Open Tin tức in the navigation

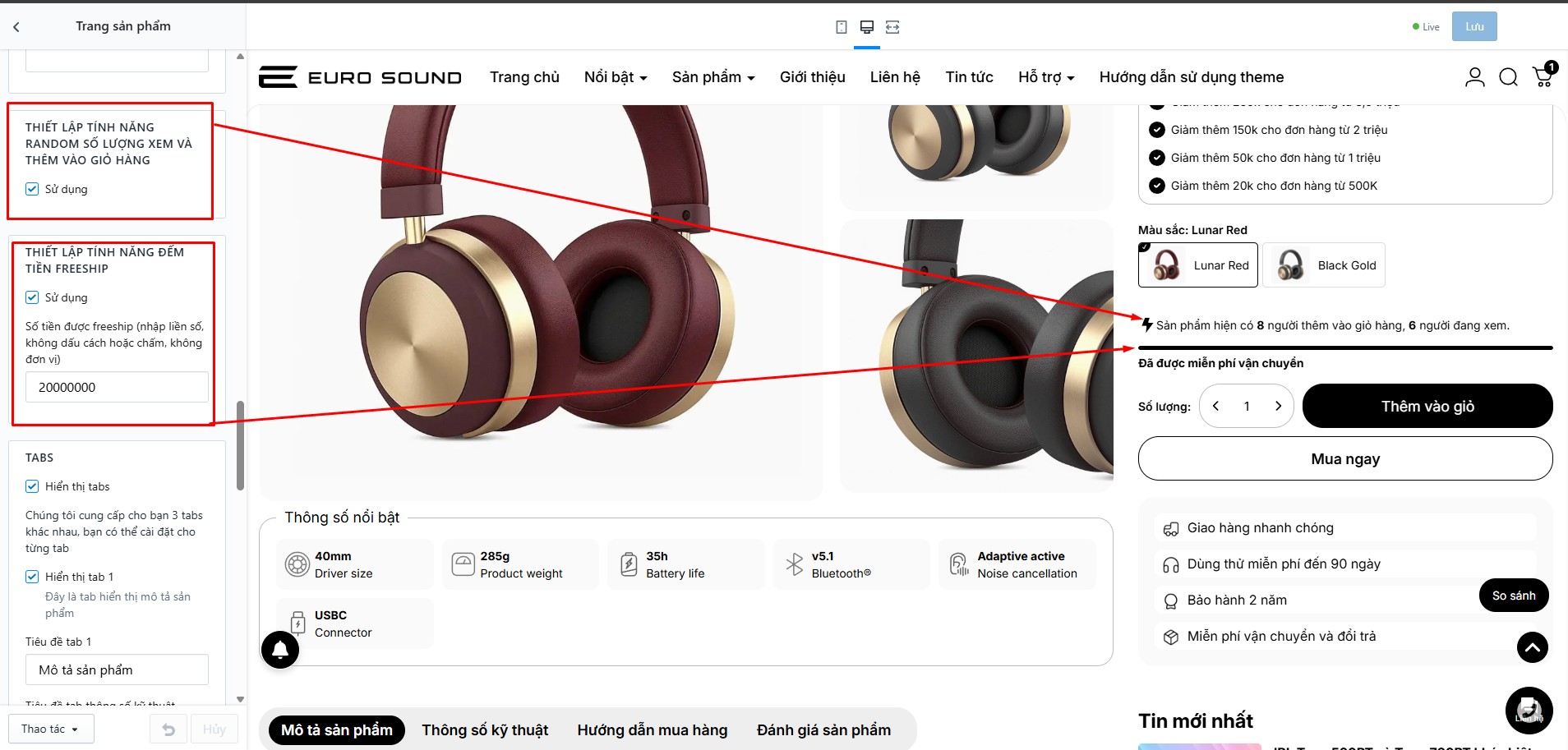(x=969, y=77)
